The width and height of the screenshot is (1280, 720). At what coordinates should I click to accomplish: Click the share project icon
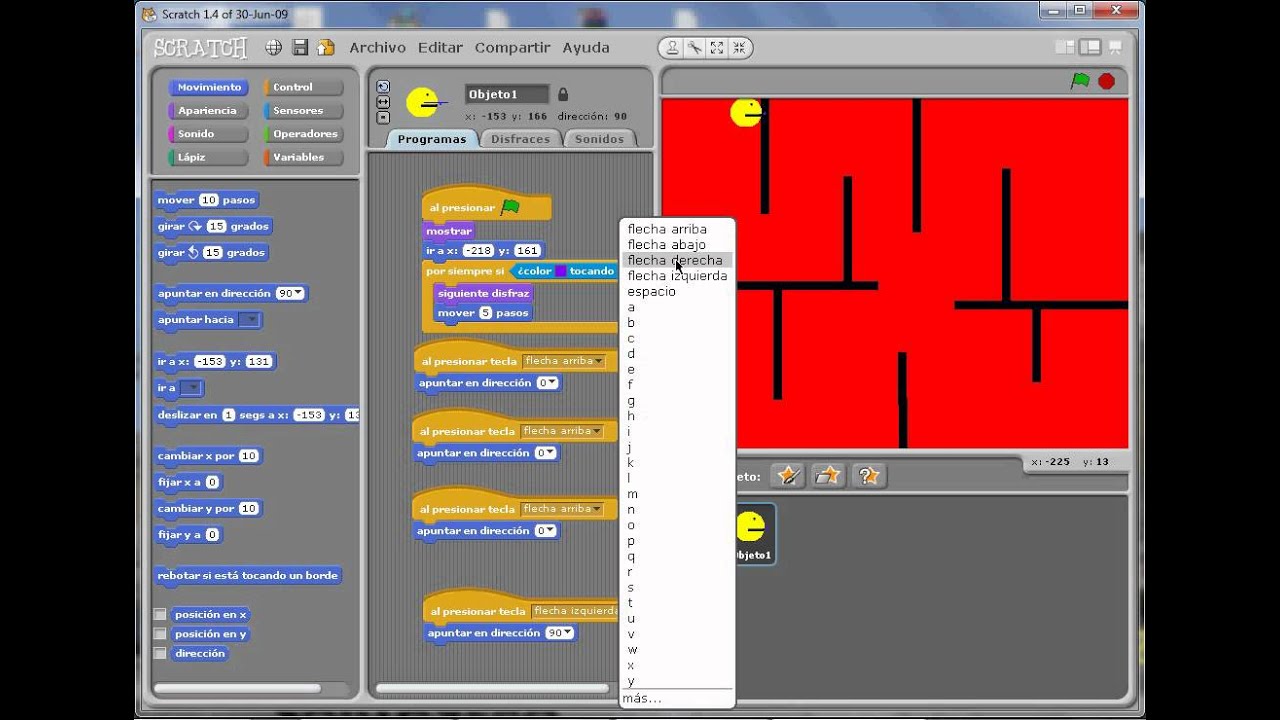325,47
